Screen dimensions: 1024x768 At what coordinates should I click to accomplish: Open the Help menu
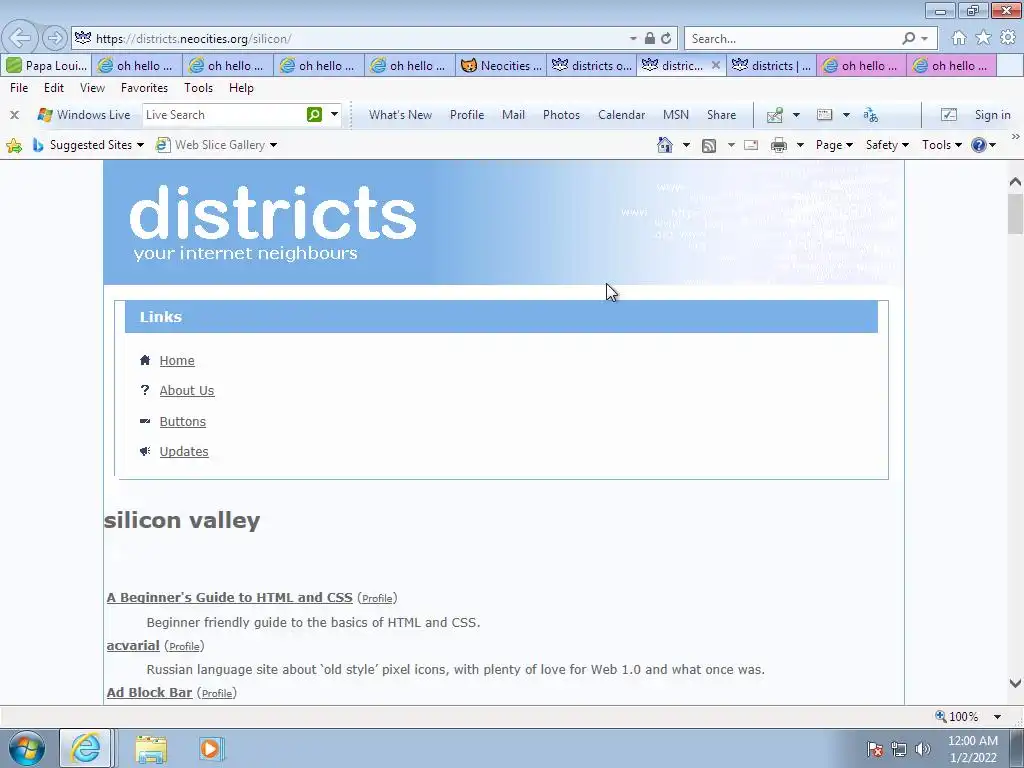click(x=241, y=88)
